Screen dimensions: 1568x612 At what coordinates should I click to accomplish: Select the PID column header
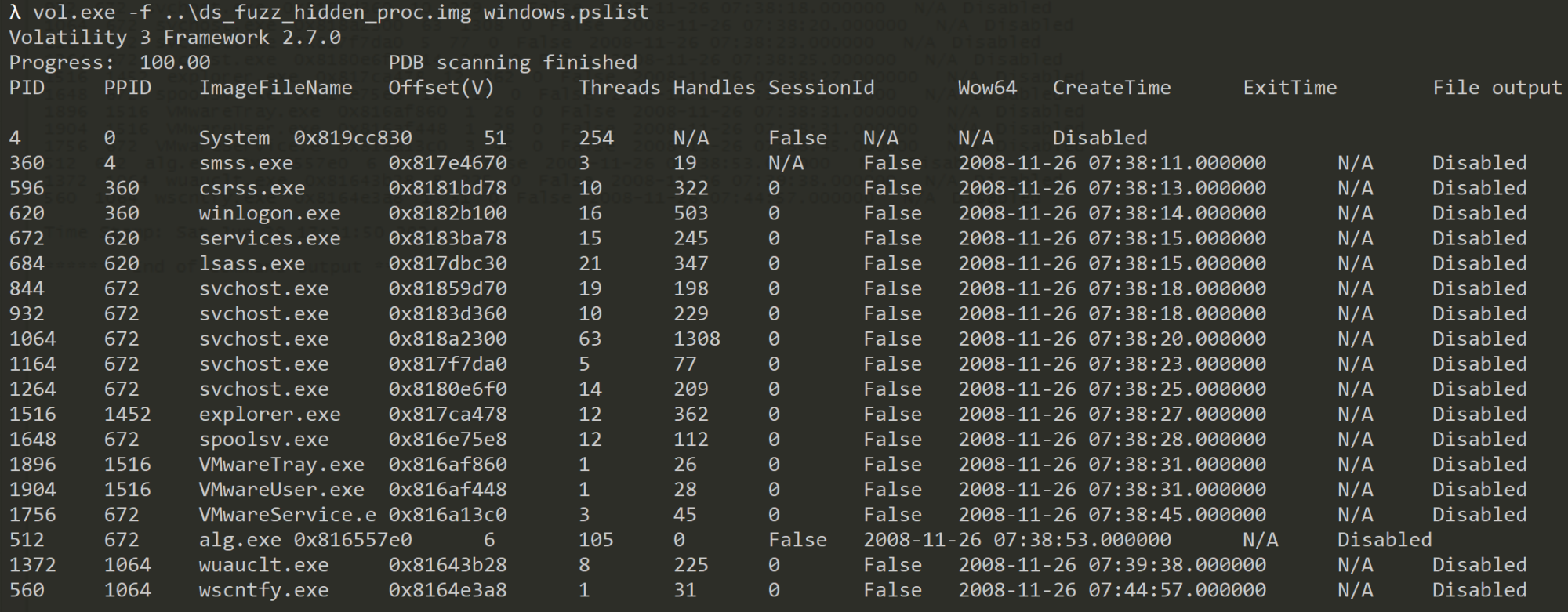point(27,88)
